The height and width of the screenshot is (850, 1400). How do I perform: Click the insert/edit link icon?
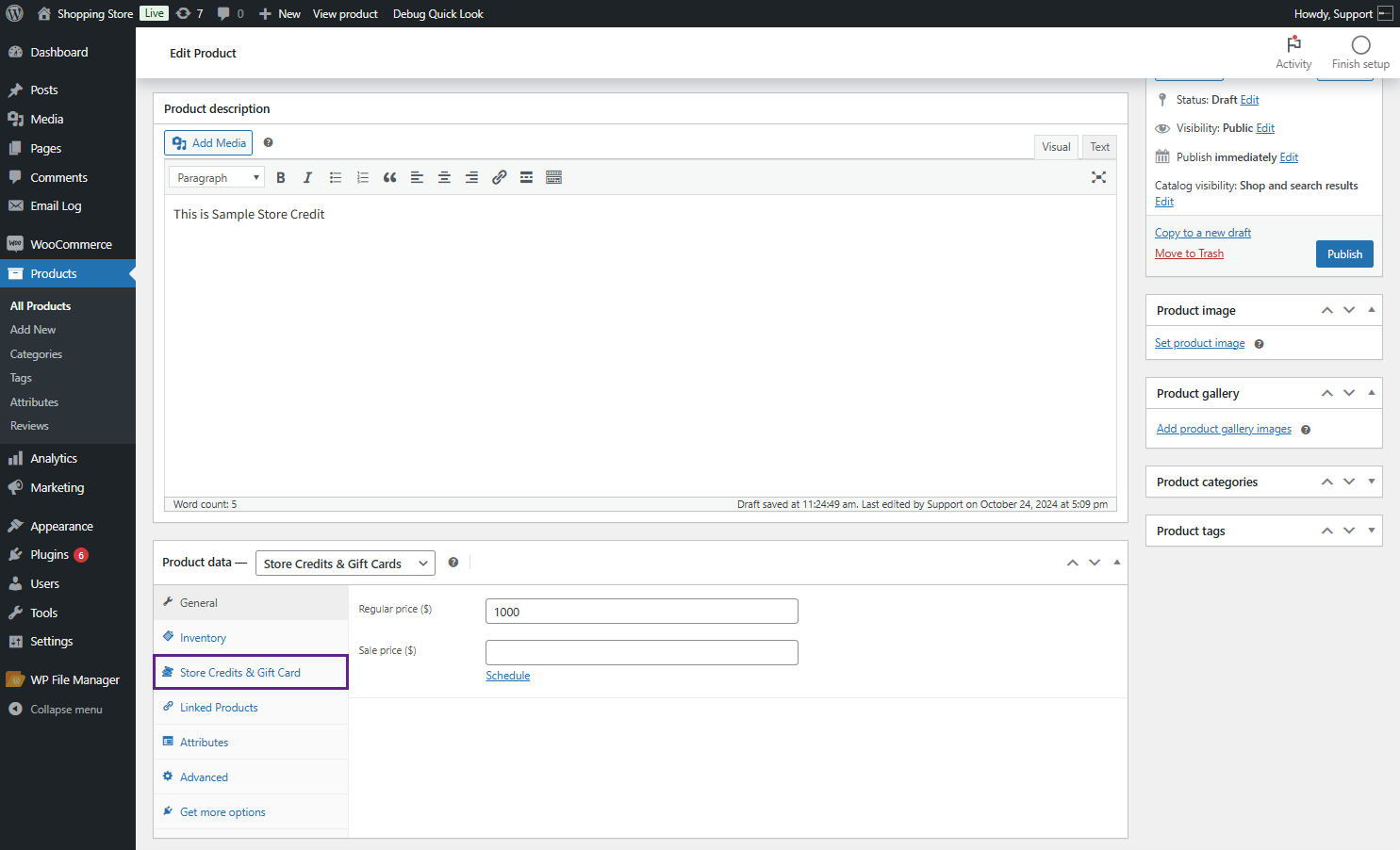point(499,177)
